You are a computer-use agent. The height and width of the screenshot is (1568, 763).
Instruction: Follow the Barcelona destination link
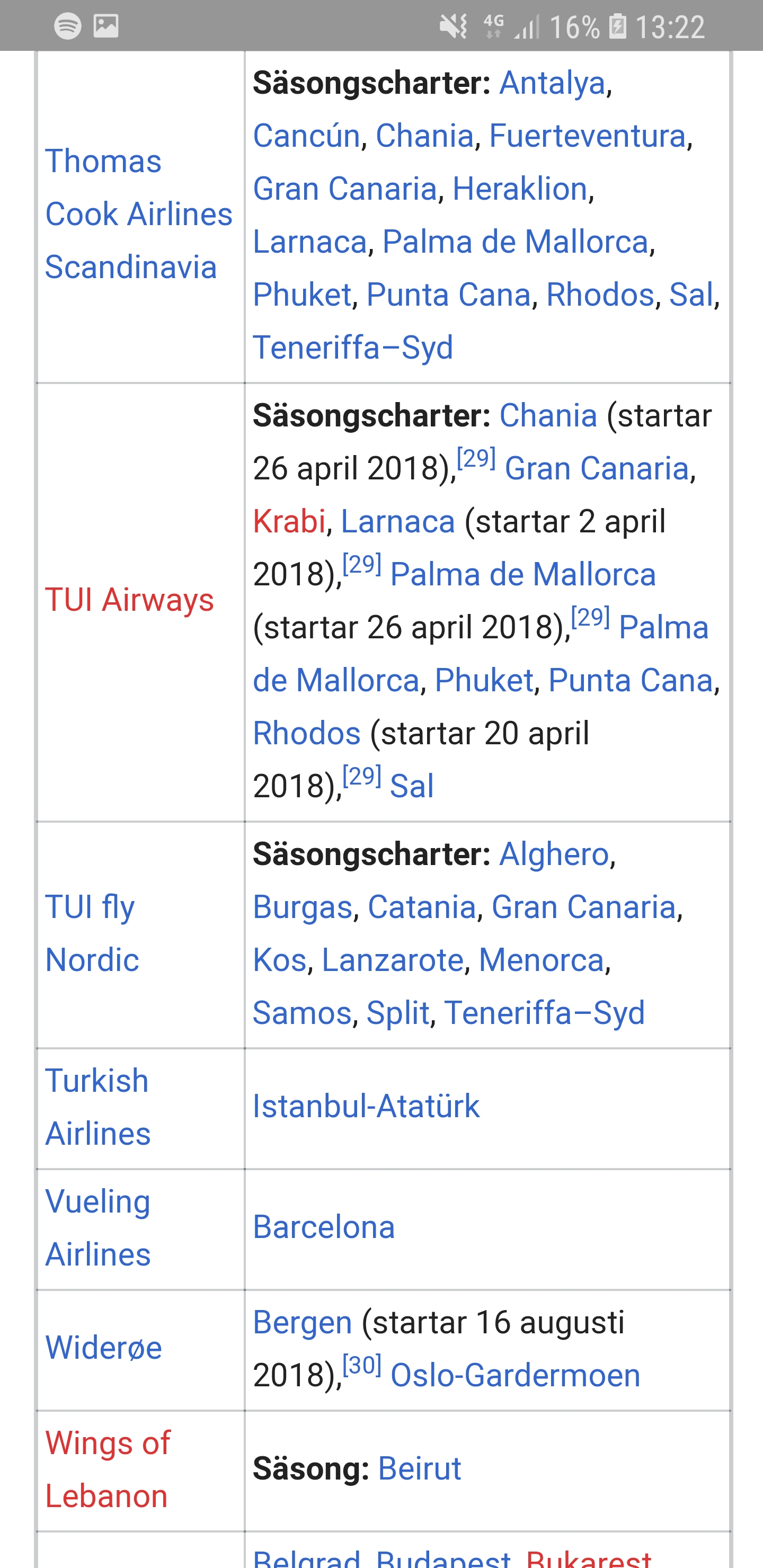[x=323, y=1226]
